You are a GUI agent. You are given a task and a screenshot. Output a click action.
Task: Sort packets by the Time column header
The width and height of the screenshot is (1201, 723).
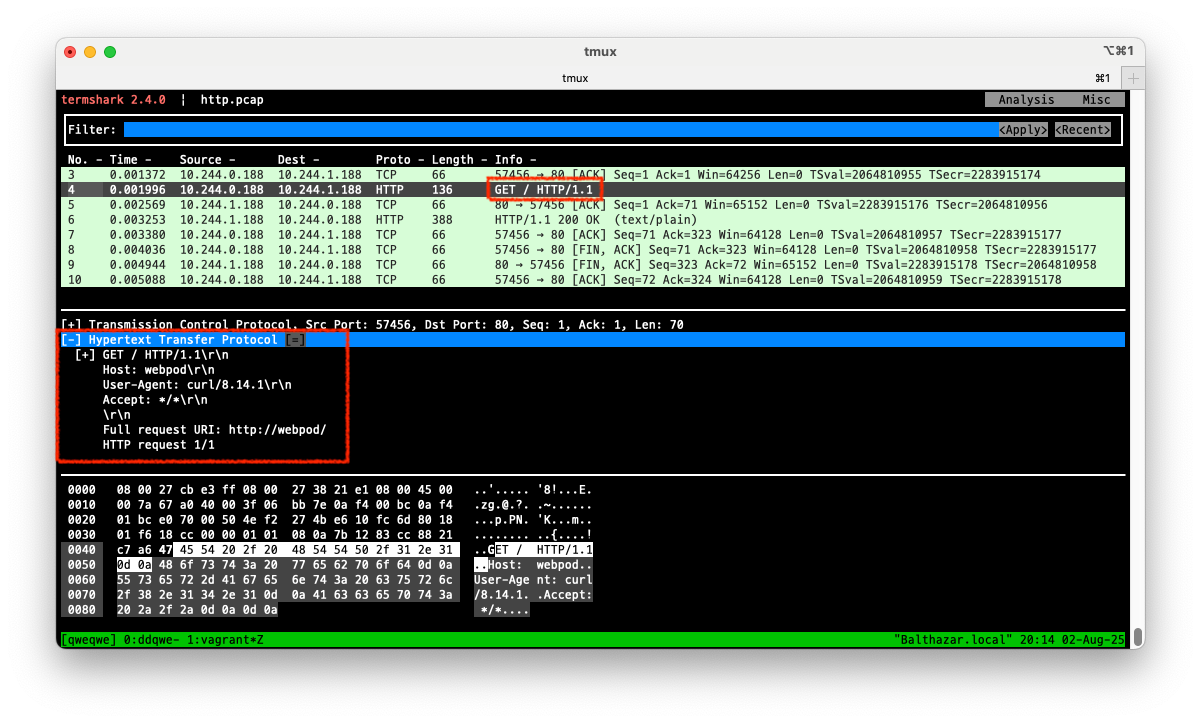(x=130, y=160)
